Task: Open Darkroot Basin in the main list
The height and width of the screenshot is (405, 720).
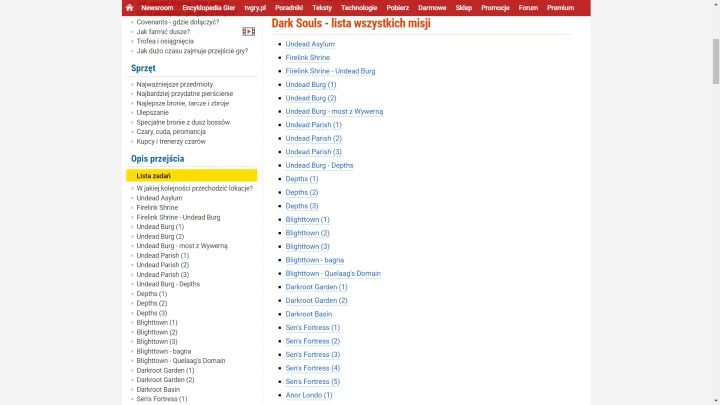Action: point(309,314)
